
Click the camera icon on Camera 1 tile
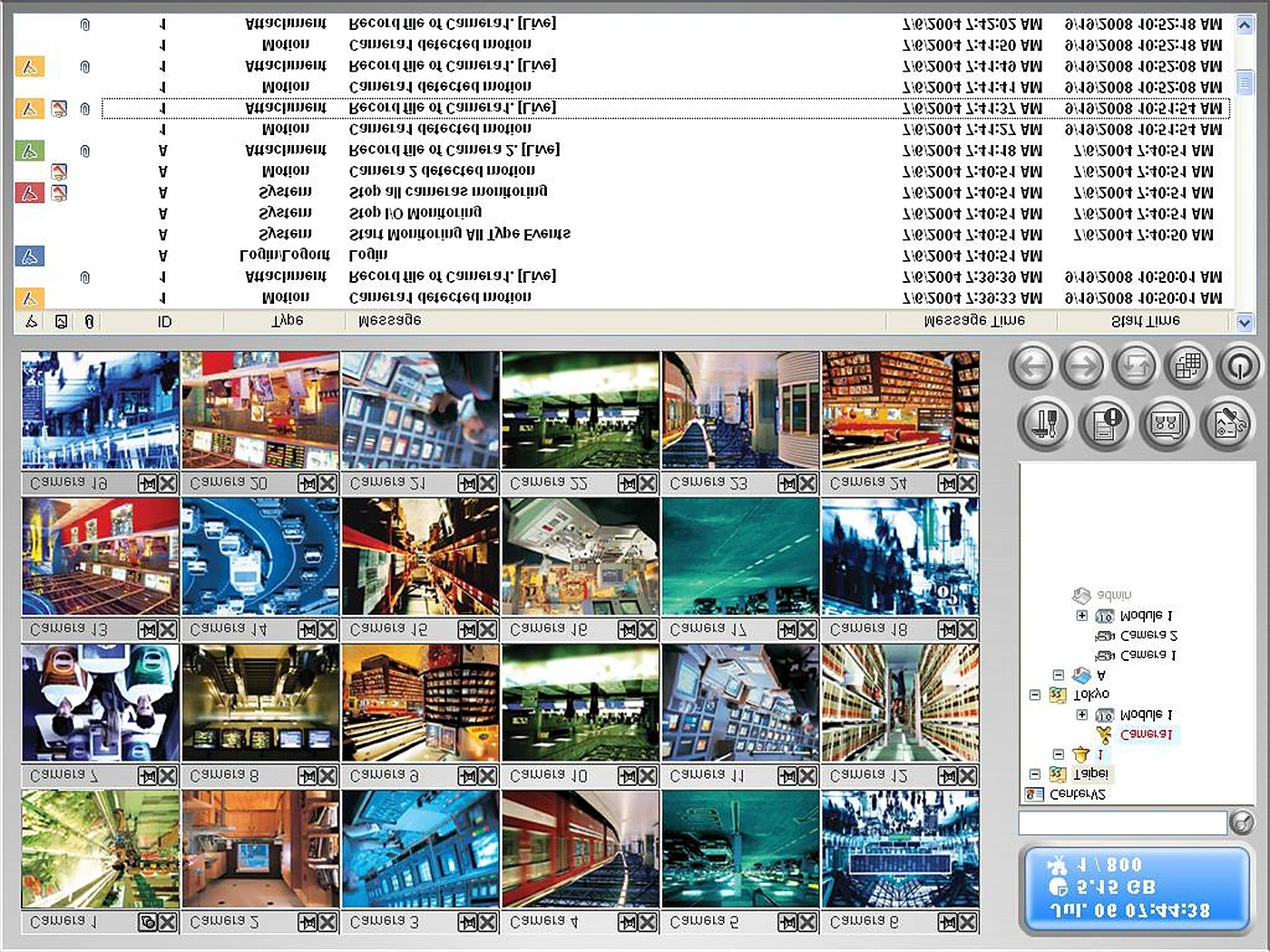(x=147, y=923)
